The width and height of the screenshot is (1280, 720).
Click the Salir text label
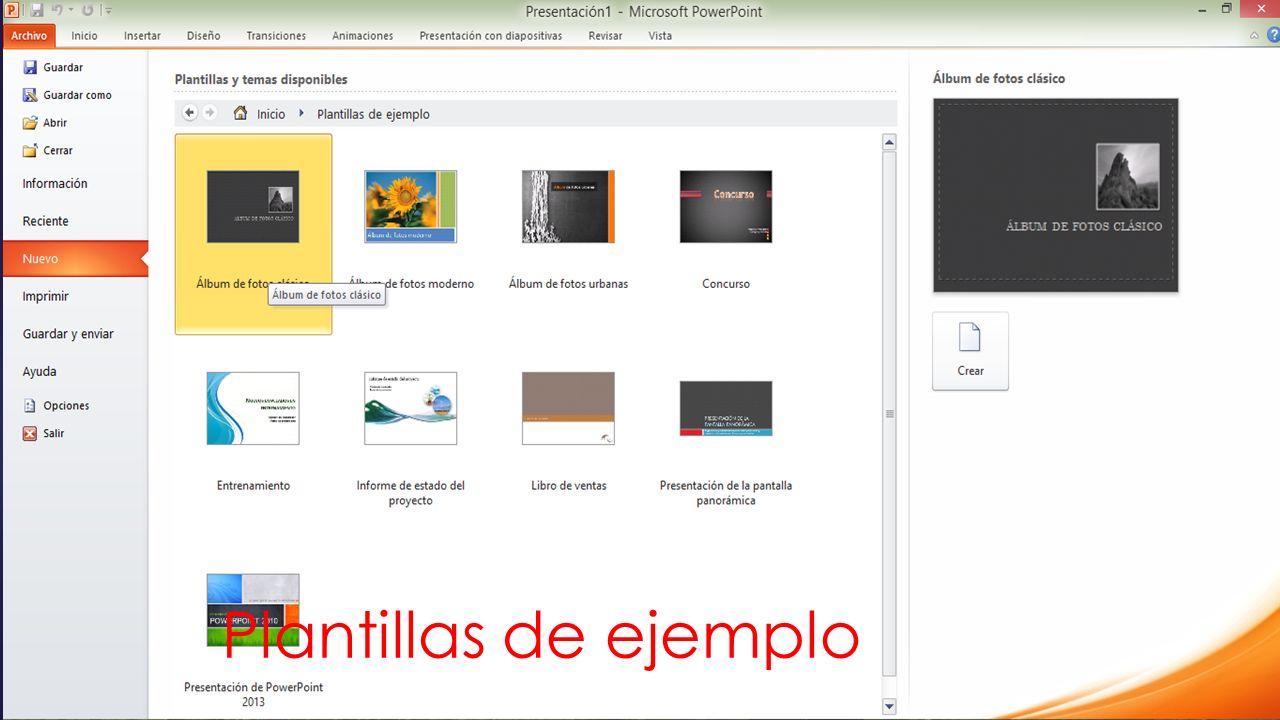[53, 433]
